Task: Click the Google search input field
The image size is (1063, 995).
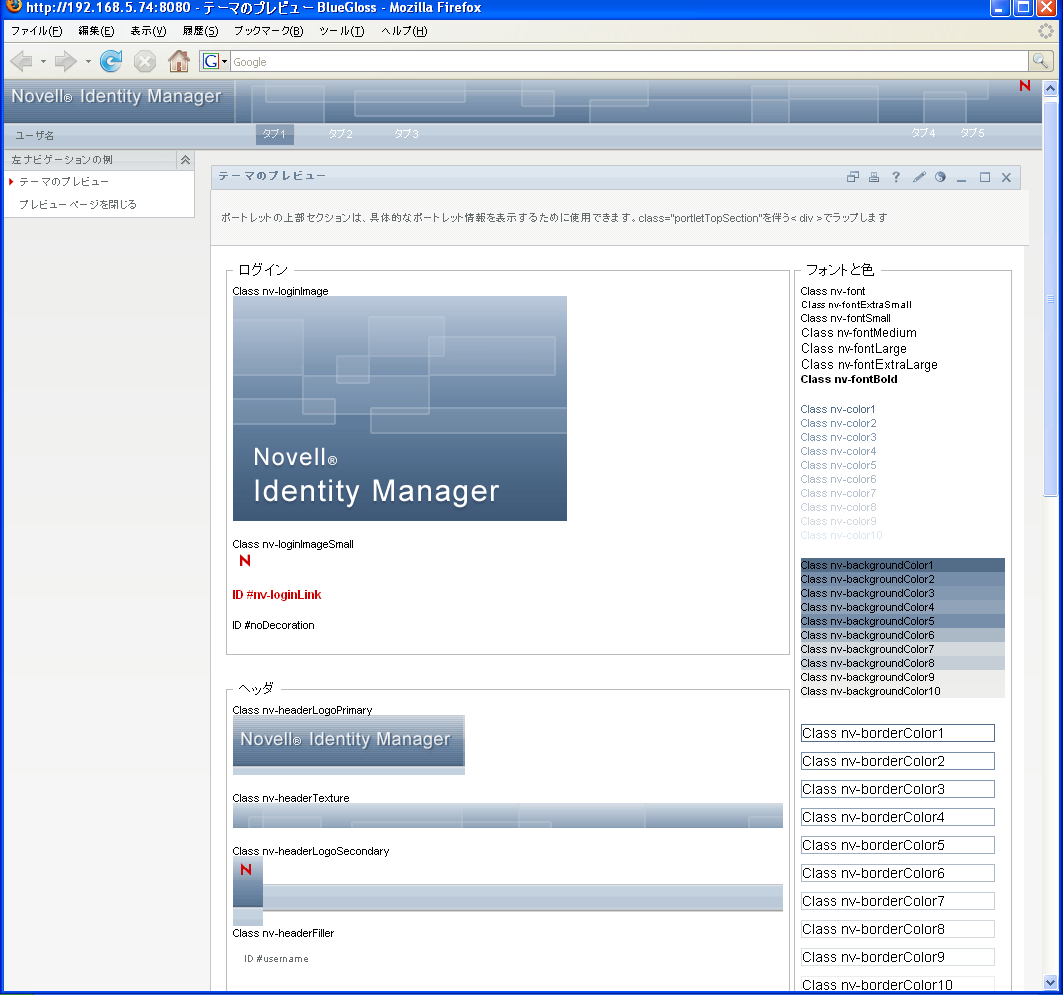Action: (629, 62)
